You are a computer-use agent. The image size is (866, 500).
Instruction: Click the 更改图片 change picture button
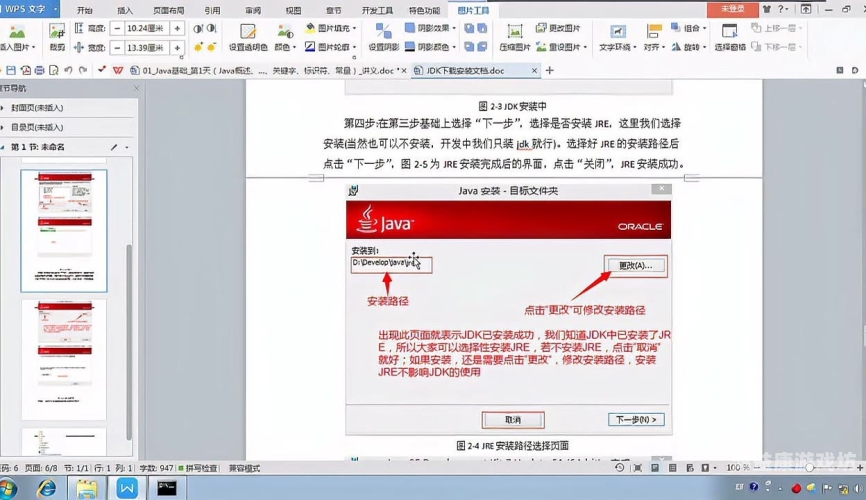pyautogui.click(x=557, y=28)
